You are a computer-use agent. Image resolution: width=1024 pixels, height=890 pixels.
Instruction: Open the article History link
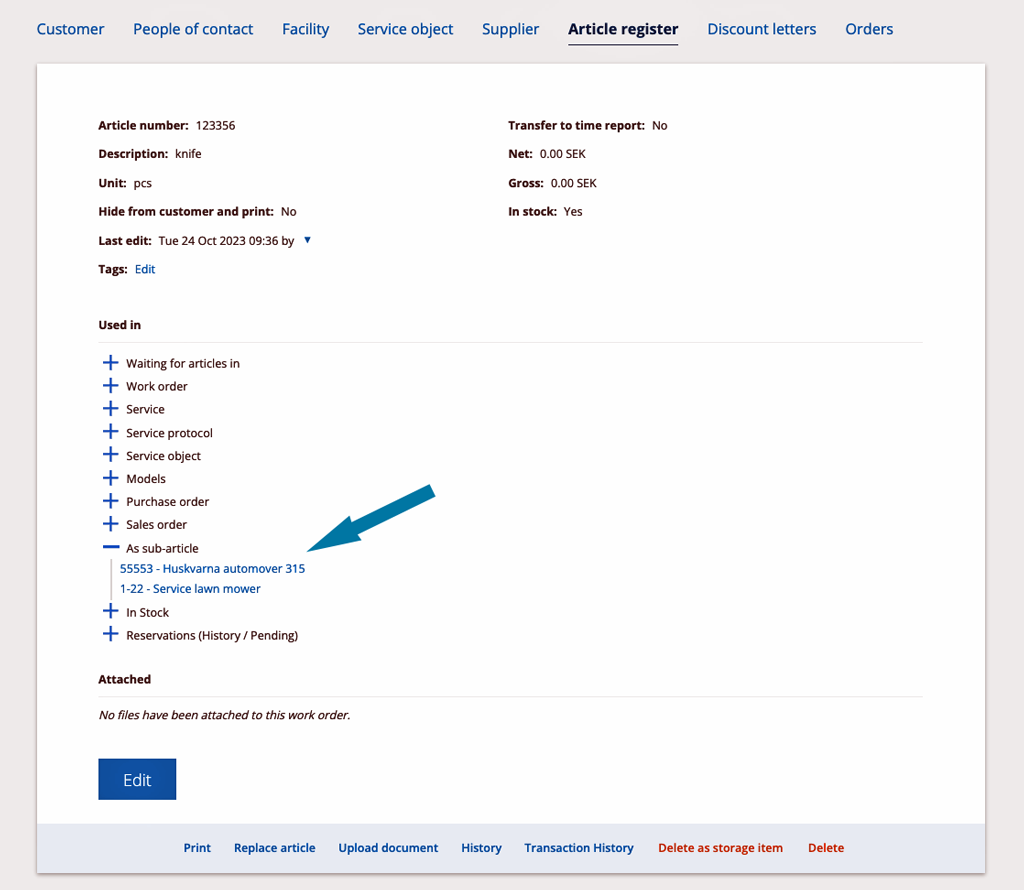(x=481, y=848)
